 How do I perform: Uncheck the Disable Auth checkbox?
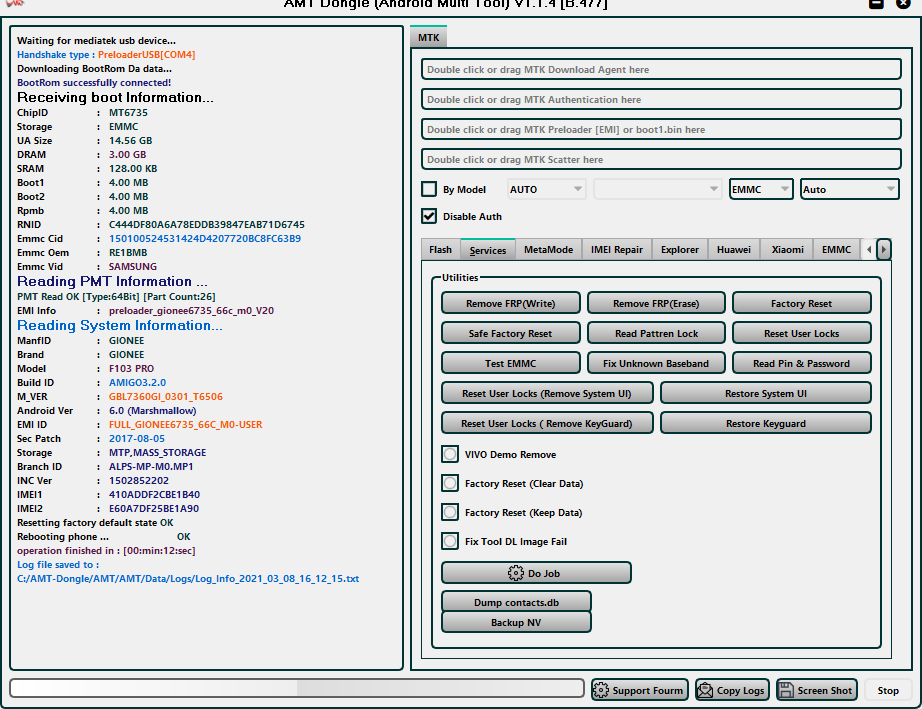pyautogui.click(x=429, y=216)
